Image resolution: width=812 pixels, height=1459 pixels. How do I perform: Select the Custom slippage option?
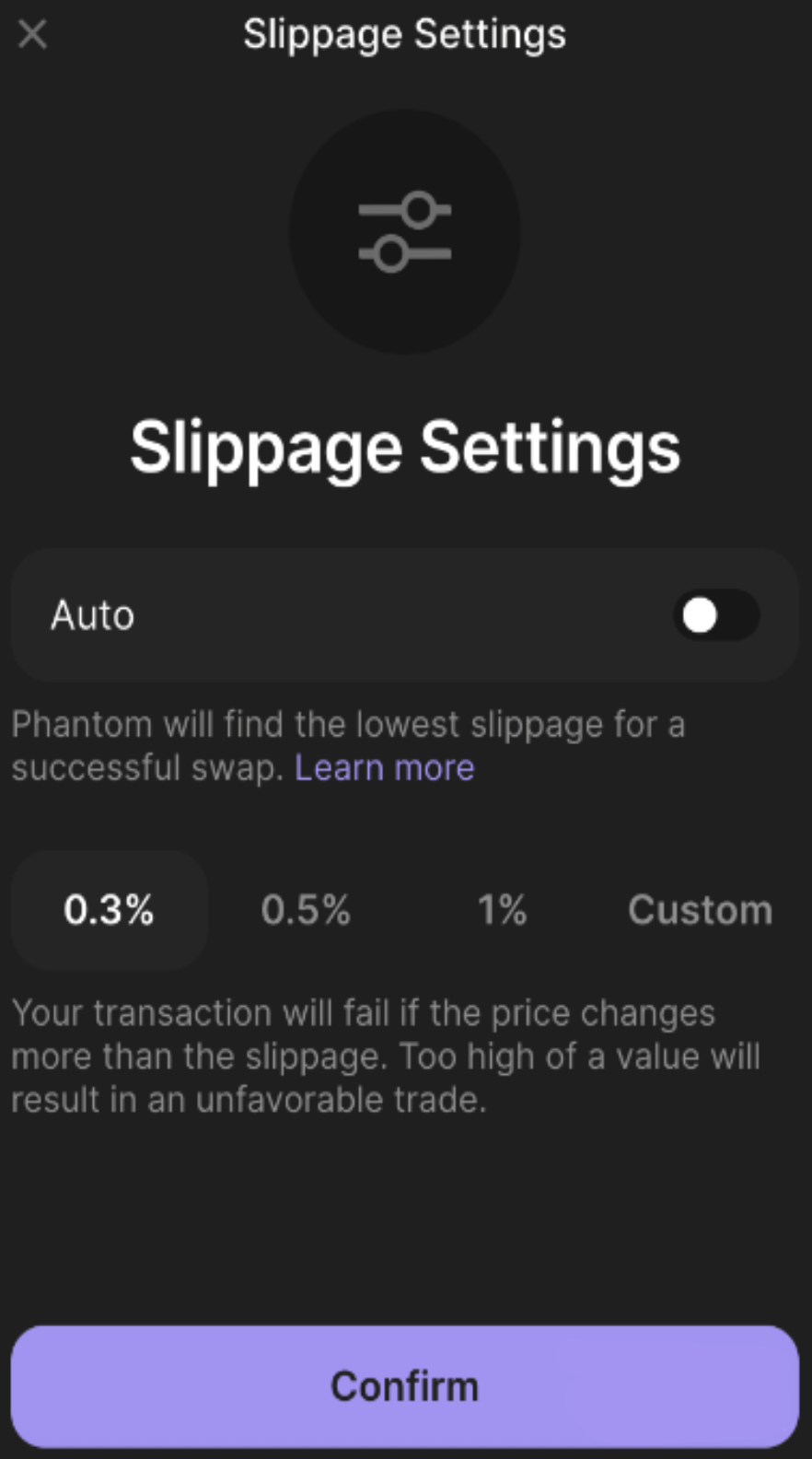pos(700,910)
